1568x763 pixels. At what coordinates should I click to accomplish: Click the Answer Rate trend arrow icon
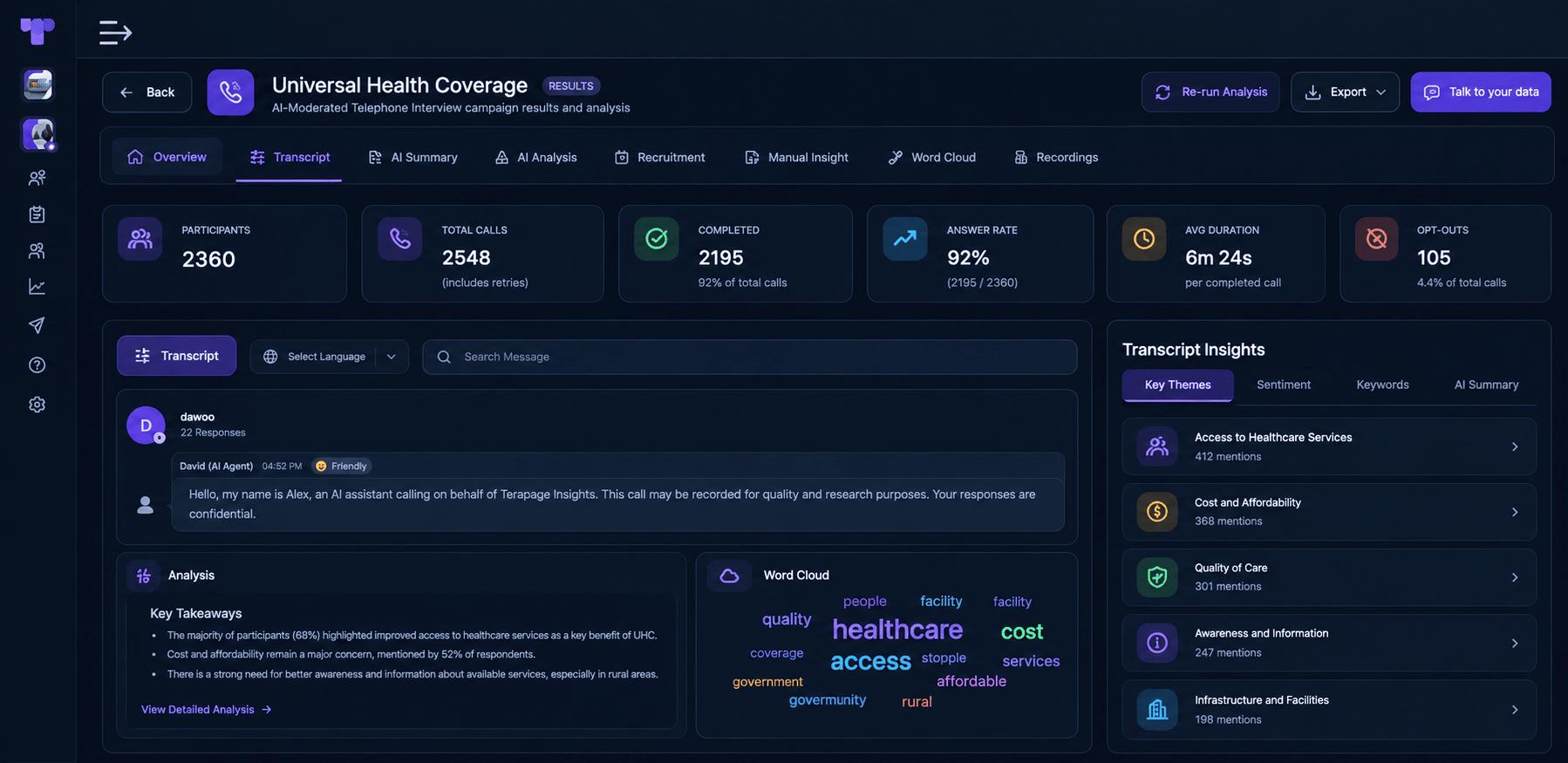pyautogui.click(x=905, y=239)
